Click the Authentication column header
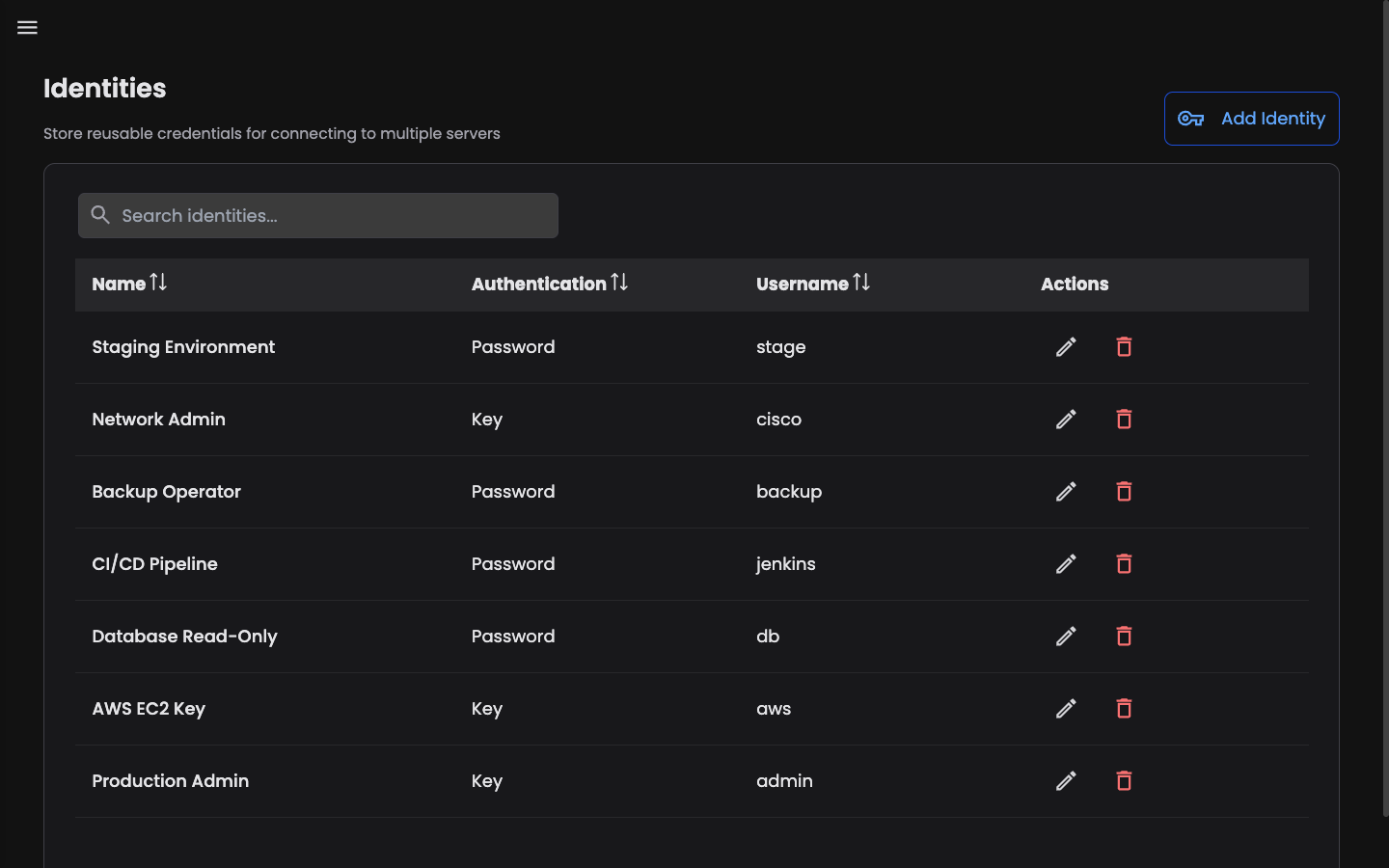The height and width of the screenshot is (868, 1389). [x=539, y=284]
